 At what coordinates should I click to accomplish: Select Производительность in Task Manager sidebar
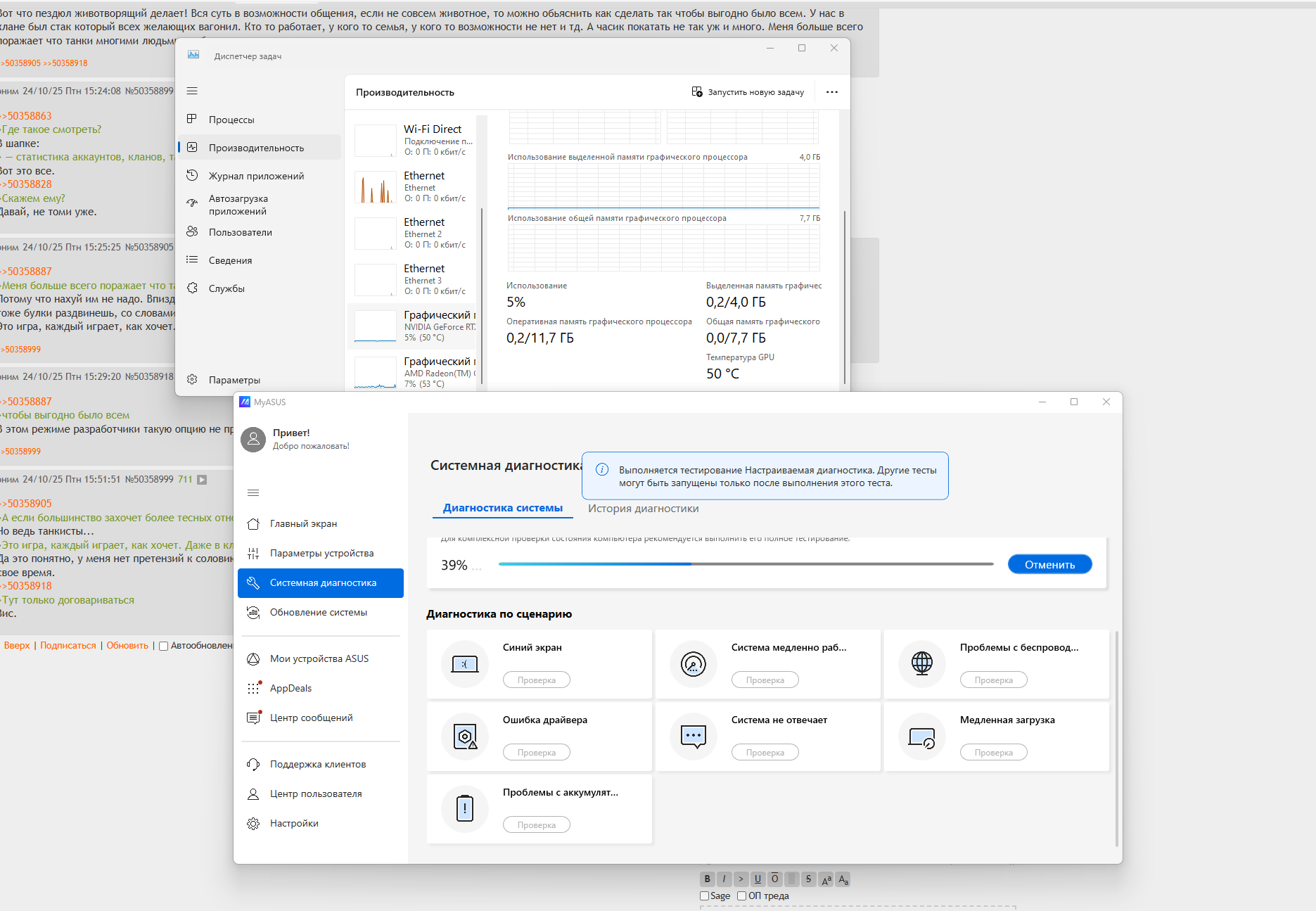[259, 148]
